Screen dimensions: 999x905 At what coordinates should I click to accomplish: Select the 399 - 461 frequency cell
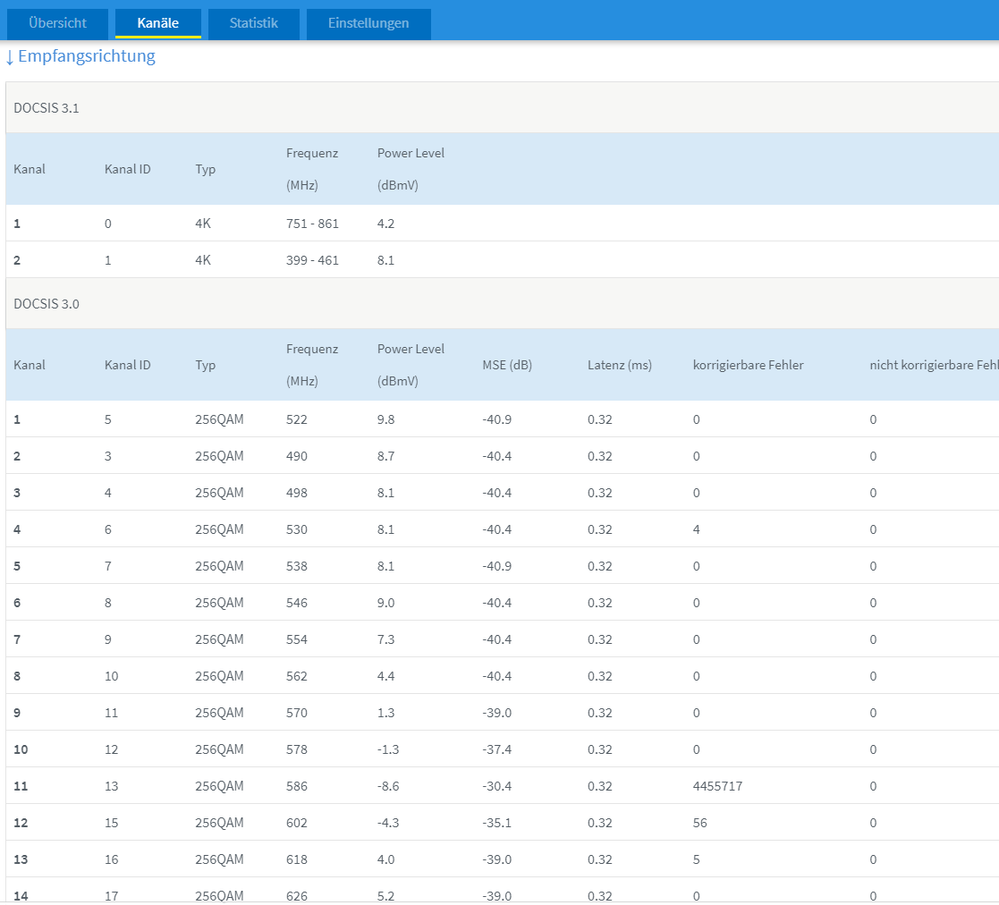coord(312,260)
